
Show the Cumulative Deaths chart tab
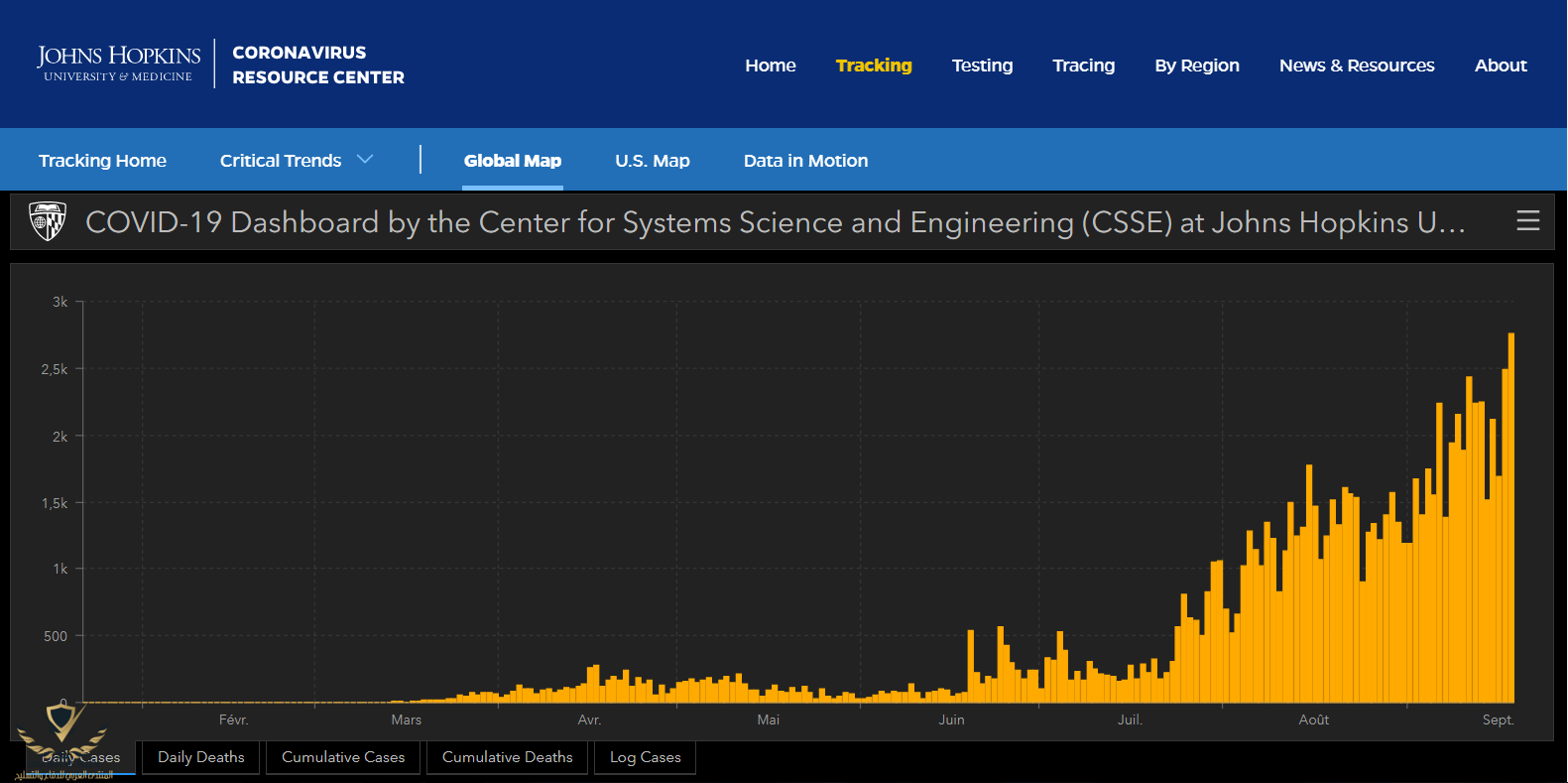(x=507, y=757)
